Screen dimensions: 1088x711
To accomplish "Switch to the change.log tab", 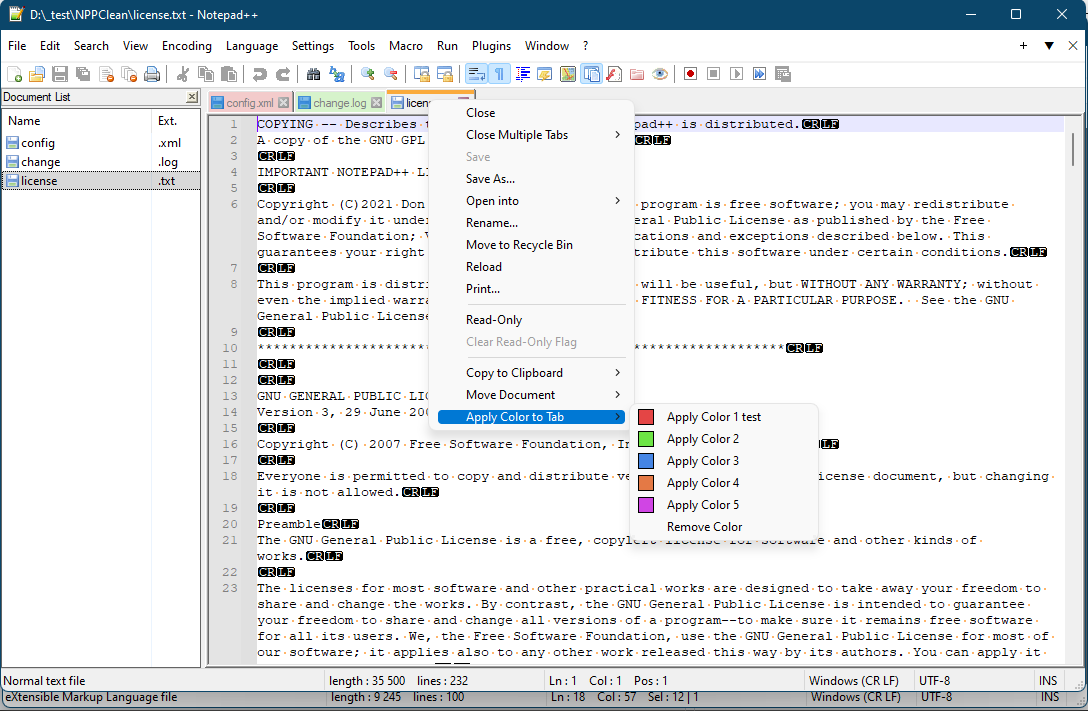I will [x=340, y=102].
